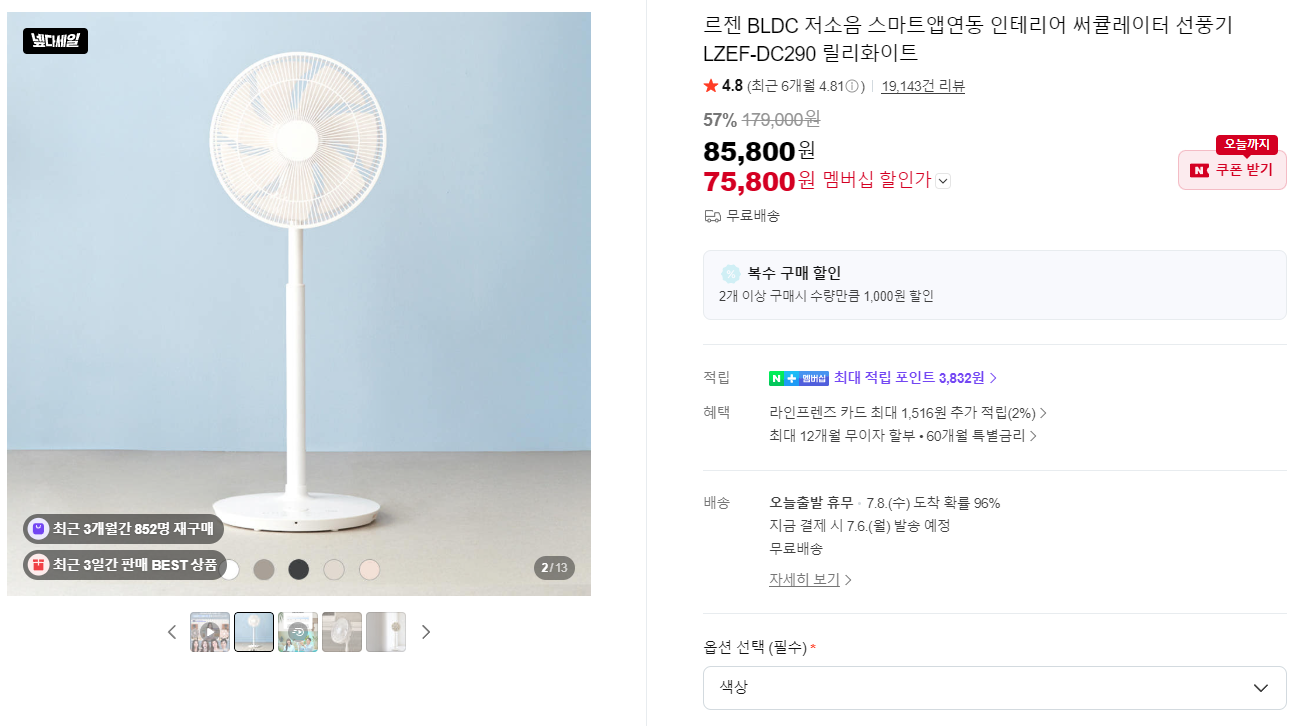The height and width of the screenshot is (726, 1306).
Task: Click the 복수 구매 할인 discount icon
Action: (731, 273)
